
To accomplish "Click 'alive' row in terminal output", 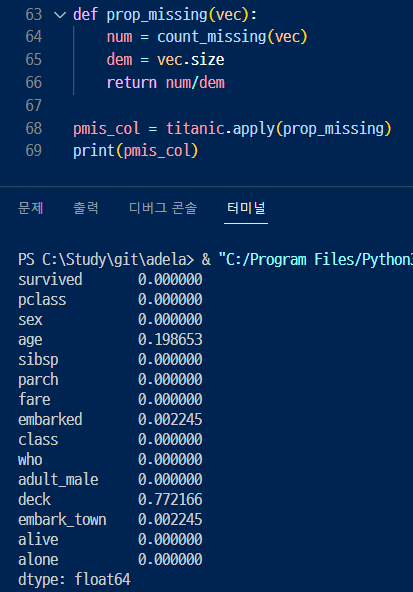I will tap(110, 539).
